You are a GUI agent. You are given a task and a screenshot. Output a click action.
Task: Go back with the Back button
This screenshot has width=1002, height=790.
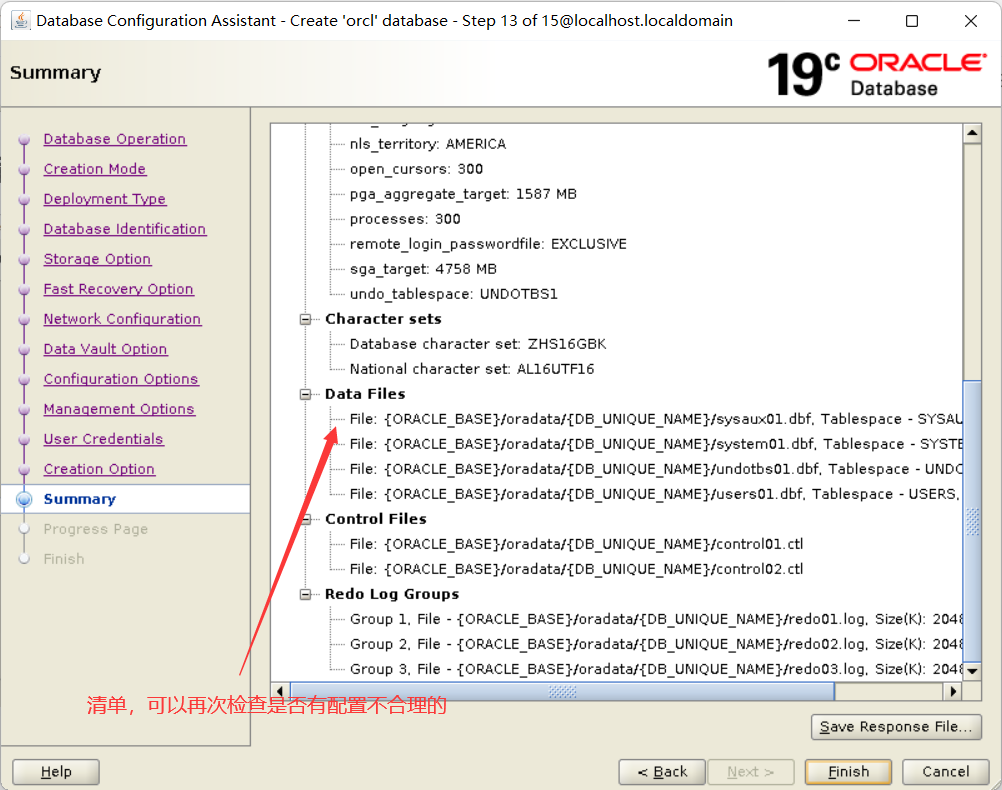click(662, 771)
